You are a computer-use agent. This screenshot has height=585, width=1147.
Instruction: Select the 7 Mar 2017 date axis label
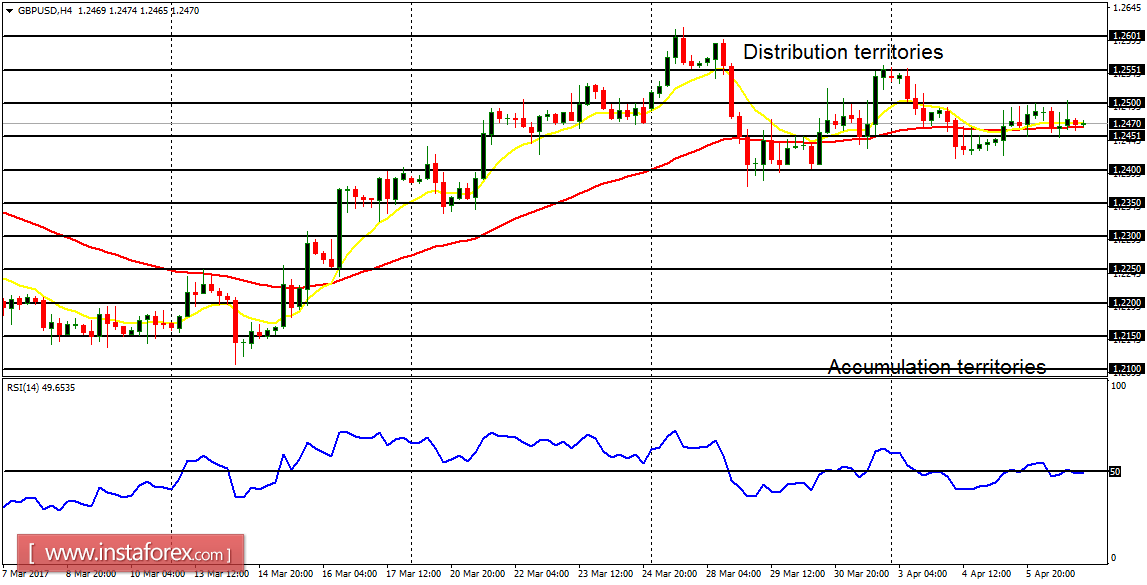pos(25,575)
